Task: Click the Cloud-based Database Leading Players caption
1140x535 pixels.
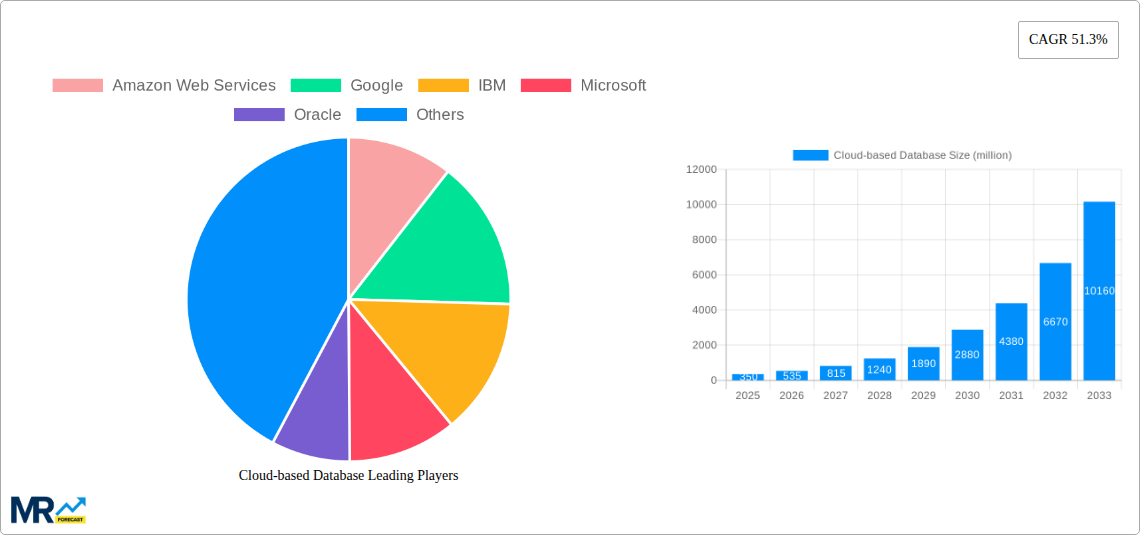Action: point(349,475)
